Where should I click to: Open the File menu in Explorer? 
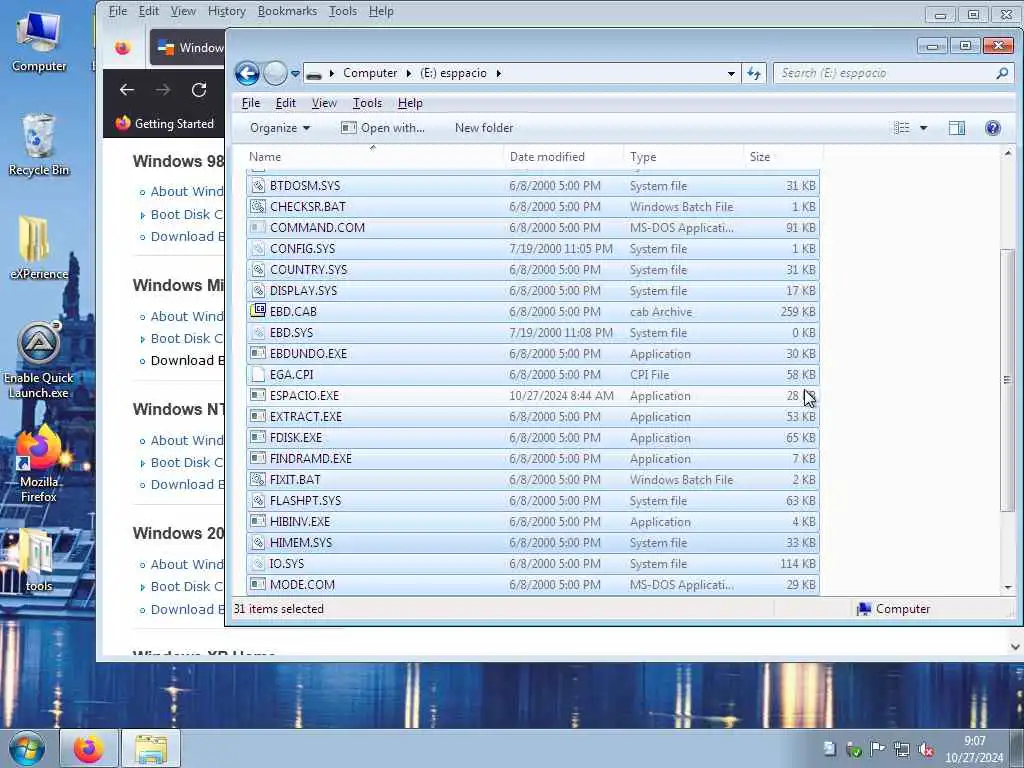(251, 103)
